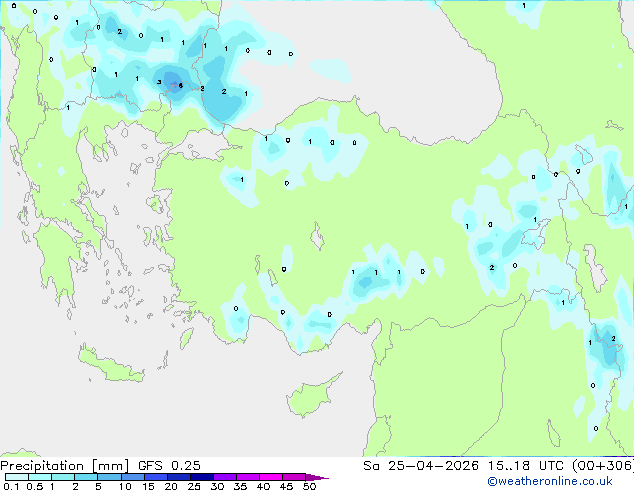Click the legend swatch between 0.1 and 0.5
The height and width of the screenshot is (490, 634).
(17, 477)
